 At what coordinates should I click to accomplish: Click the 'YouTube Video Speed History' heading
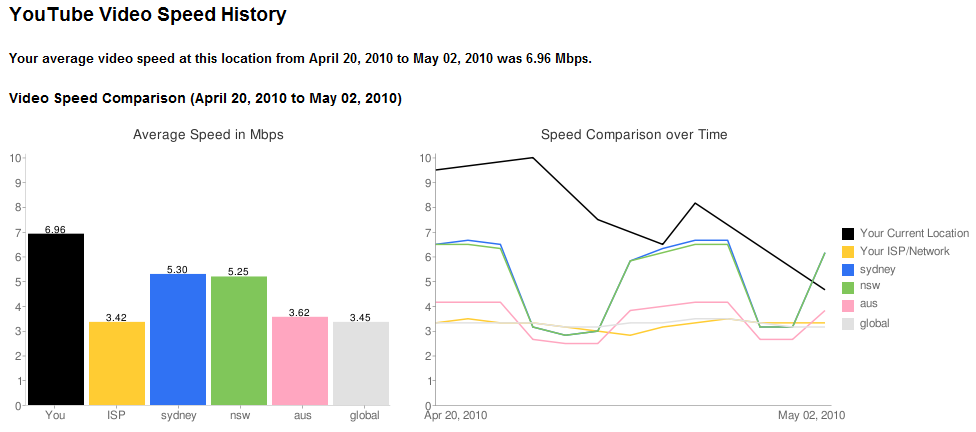(147, 16)
